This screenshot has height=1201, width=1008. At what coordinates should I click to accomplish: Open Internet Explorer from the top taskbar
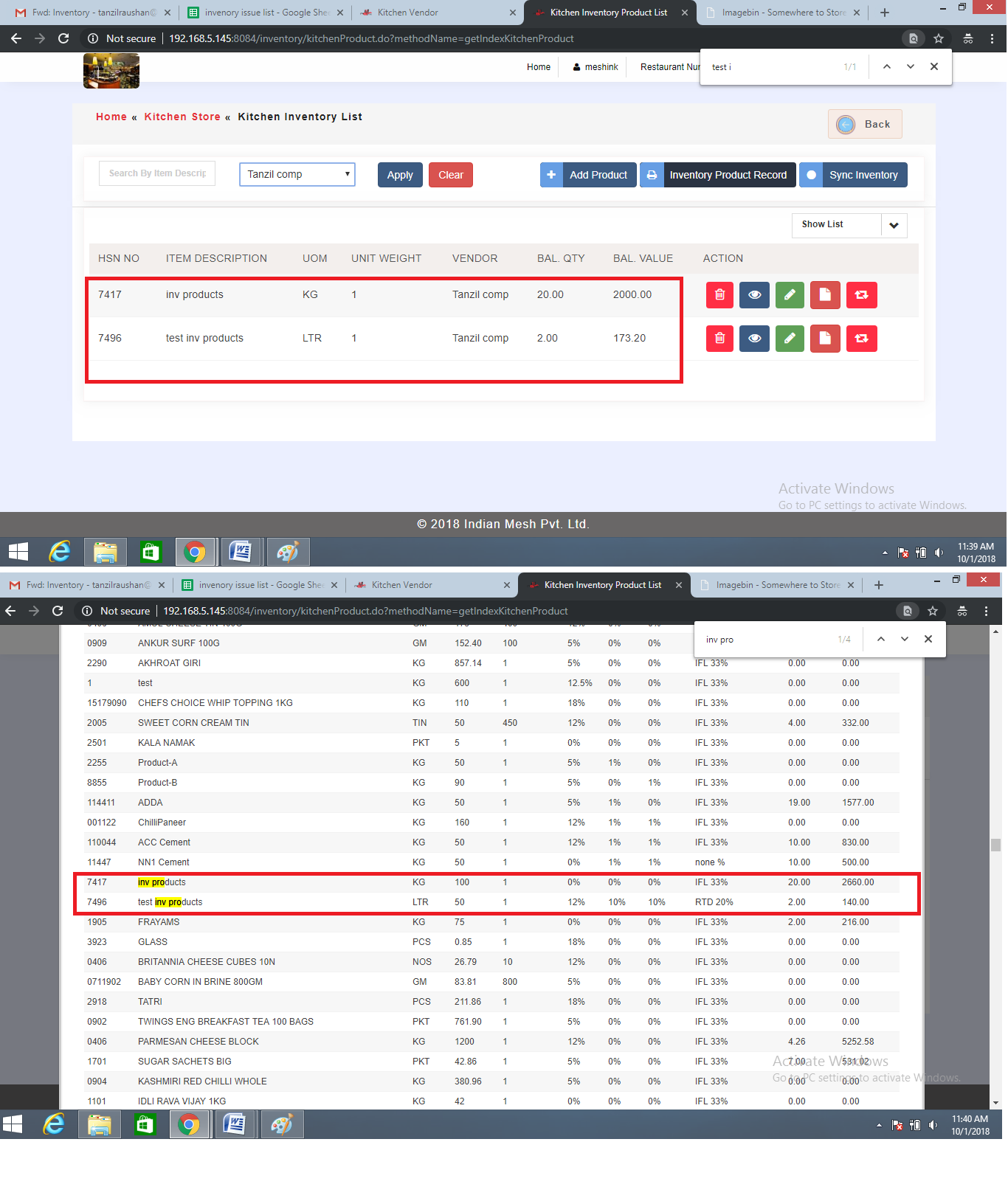(60, 552)
